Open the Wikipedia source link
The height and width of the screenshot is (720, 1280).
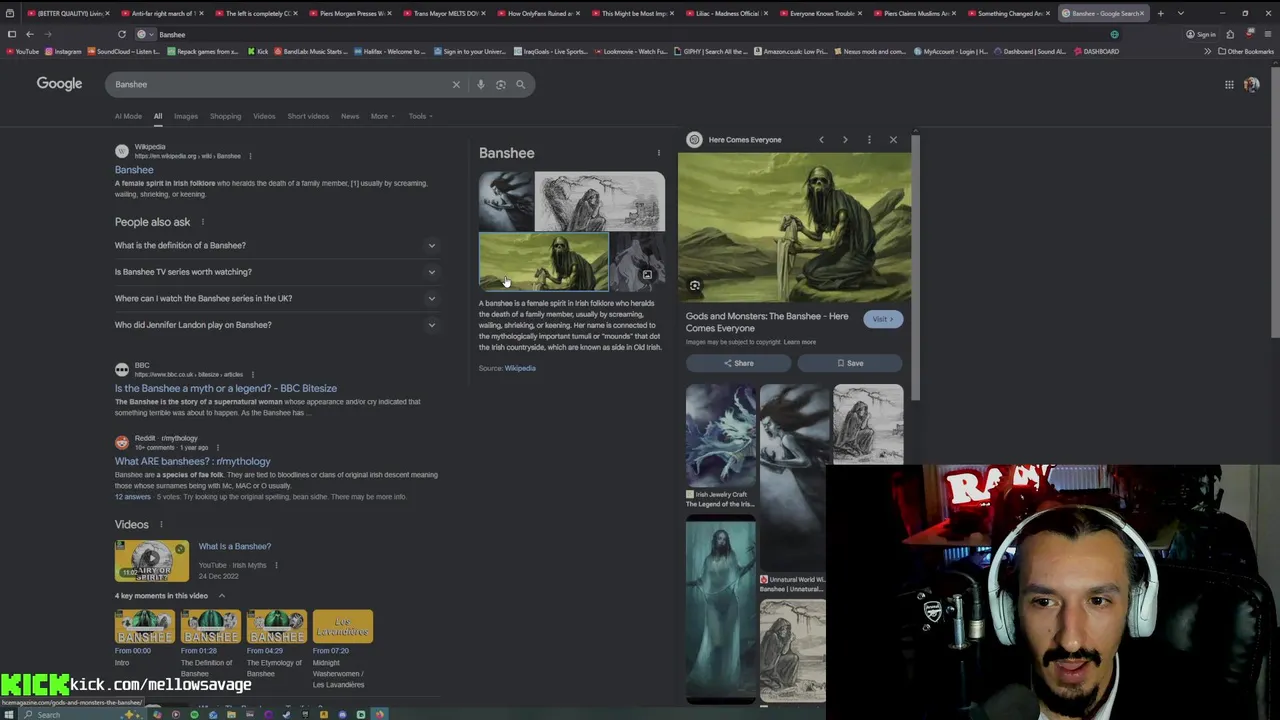[520, 368]
